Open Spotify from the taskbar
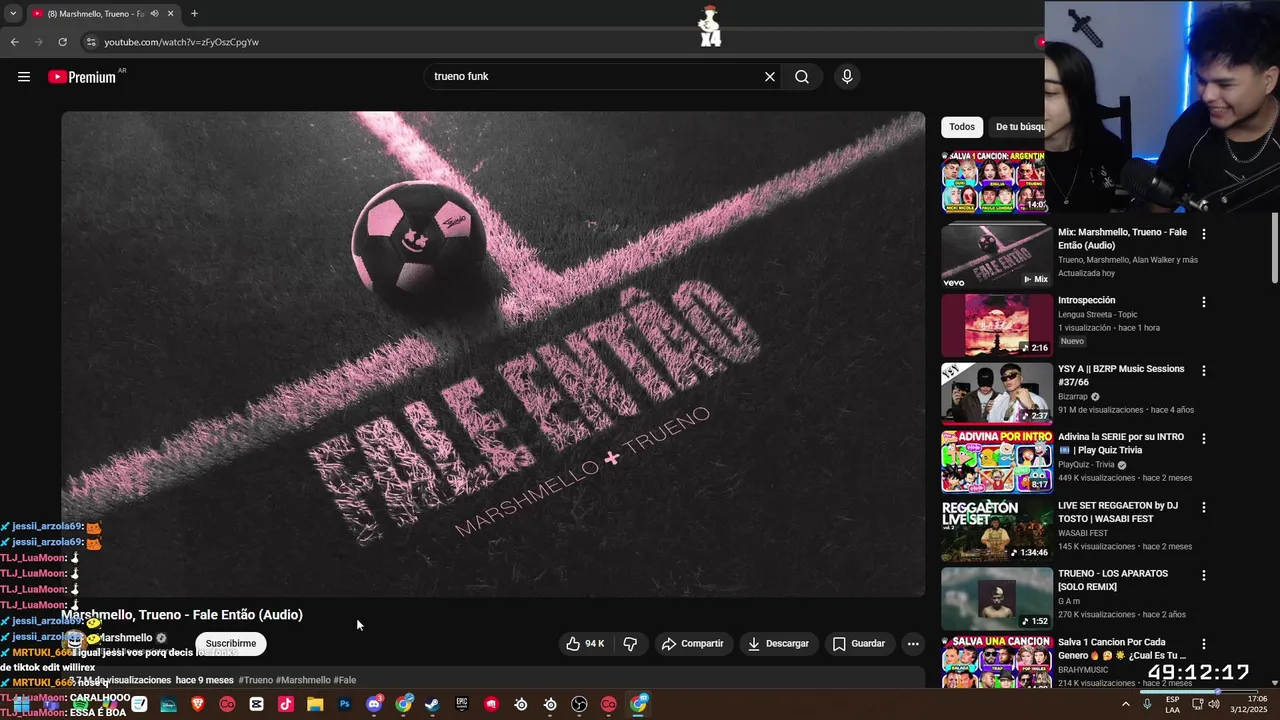Viewport: 1280px width, 720px height. point(81,704)
